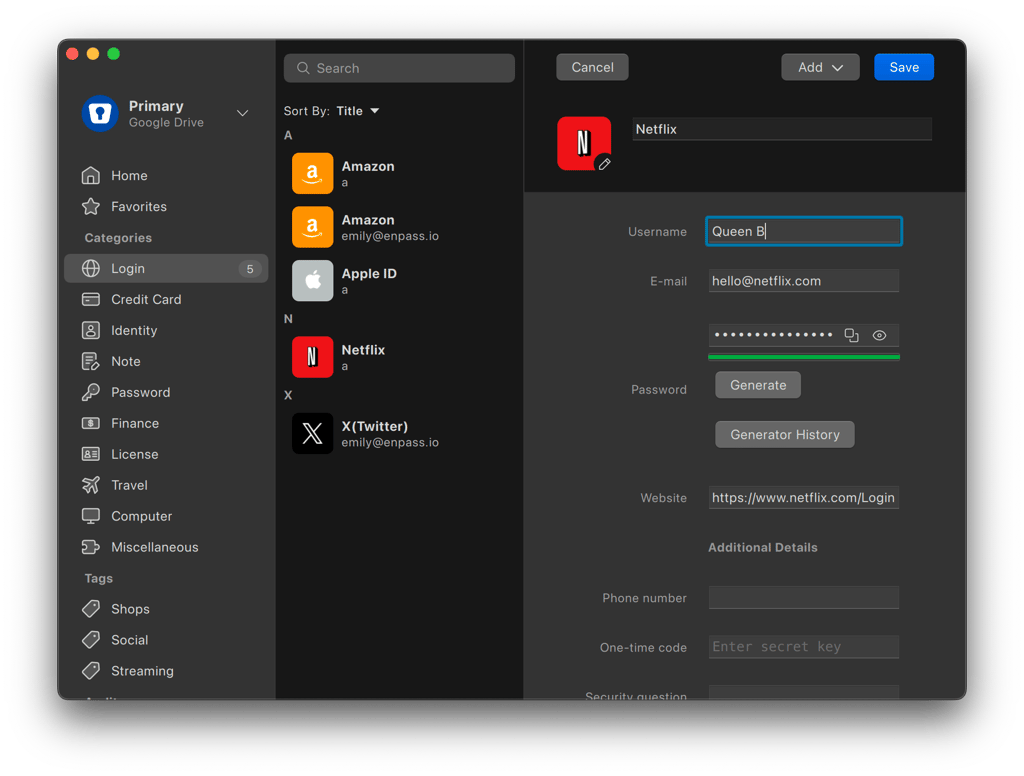This screenshot has height=776, width=1024.
Task: Open the X(Twitter) entry
Action: (400, 433)
